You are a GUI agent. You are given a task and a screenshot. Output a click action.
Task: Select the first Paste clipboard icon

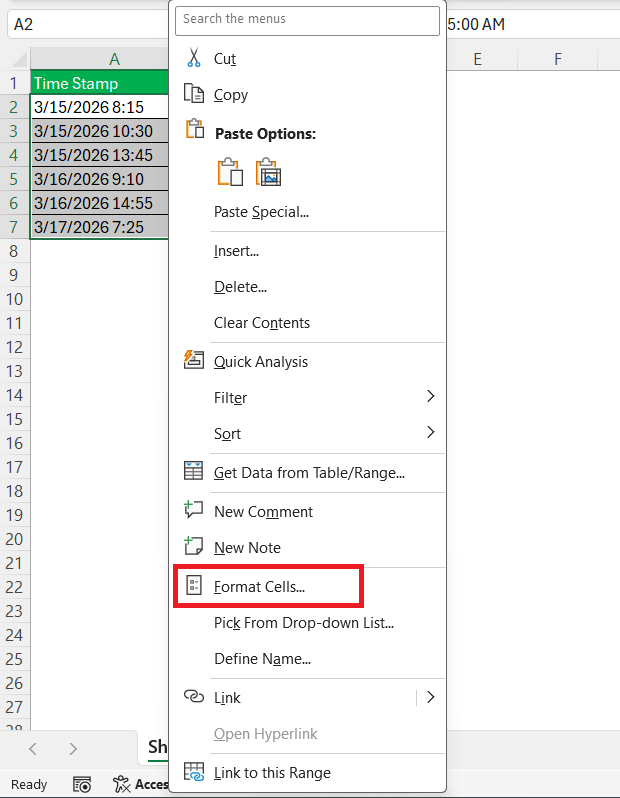230,172
